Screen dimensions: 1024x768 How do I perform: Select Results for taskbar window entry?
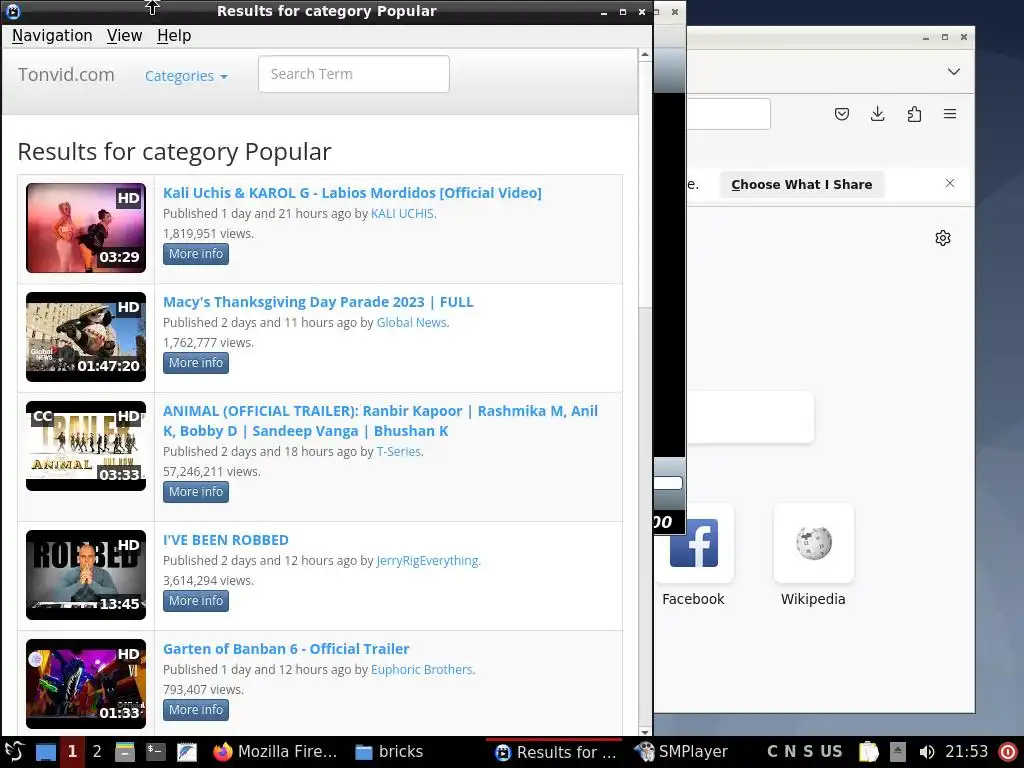click(556, 752)
